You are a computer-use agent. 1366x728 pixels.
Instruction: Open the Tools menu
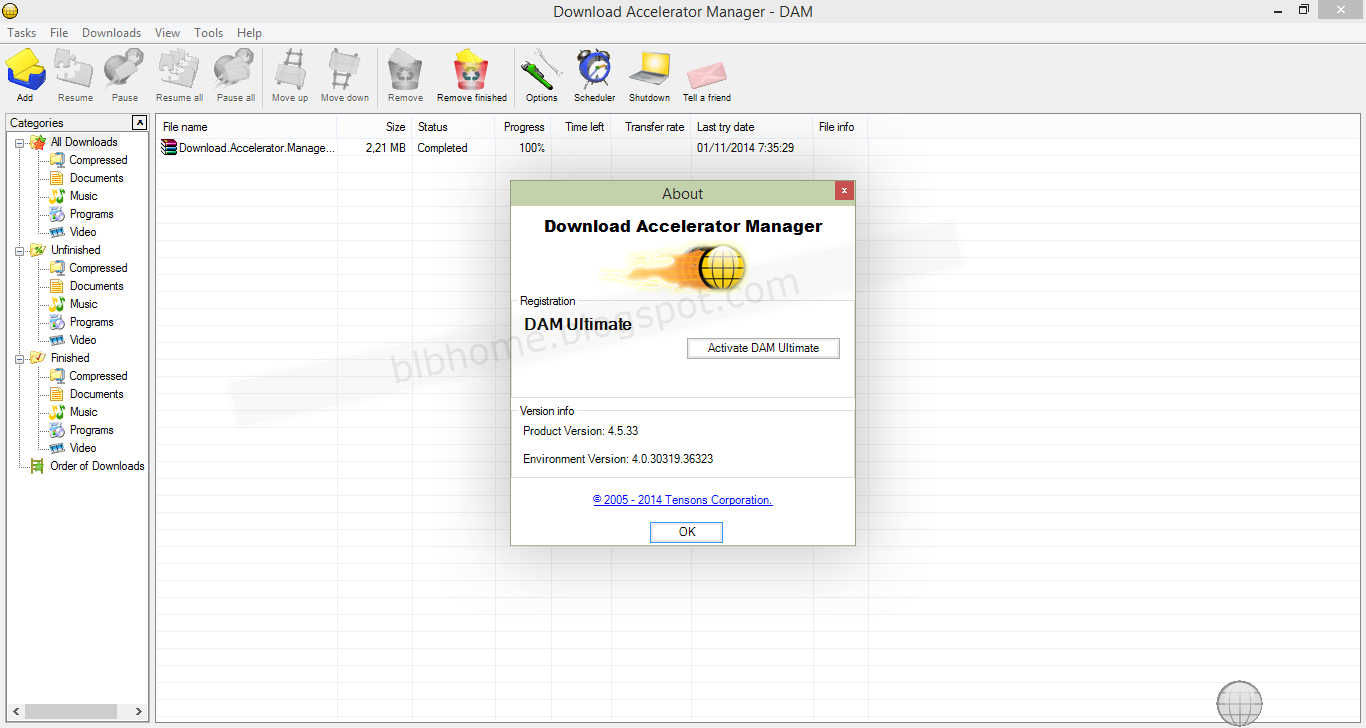[x=208, y=33]
